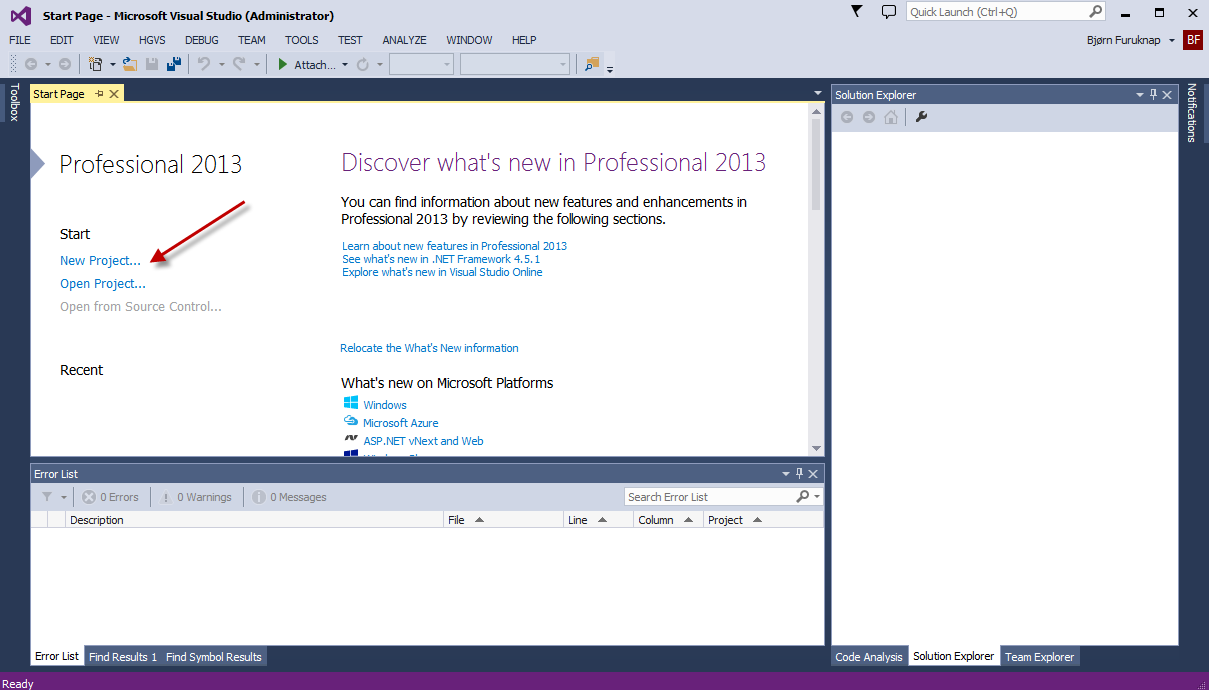Sort Error List by Description column
This screenshot has height=690, width=1209.
255,520
